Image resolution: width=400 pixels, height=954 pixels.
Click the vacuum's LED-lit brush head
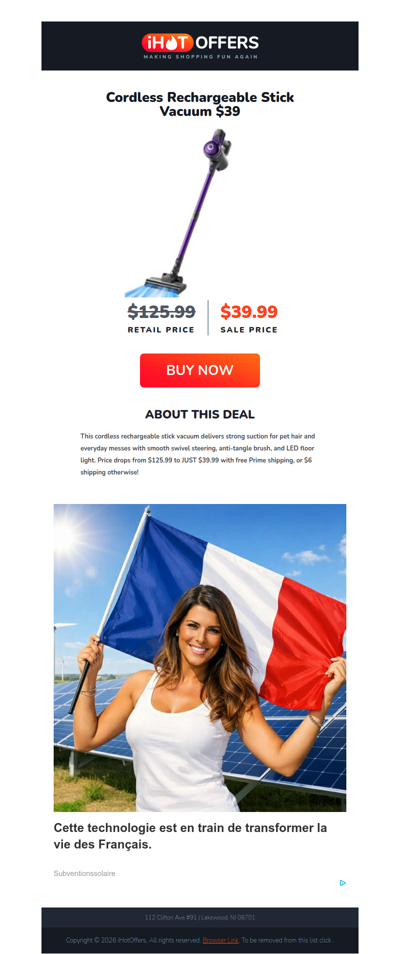click(x=158, y=284)
